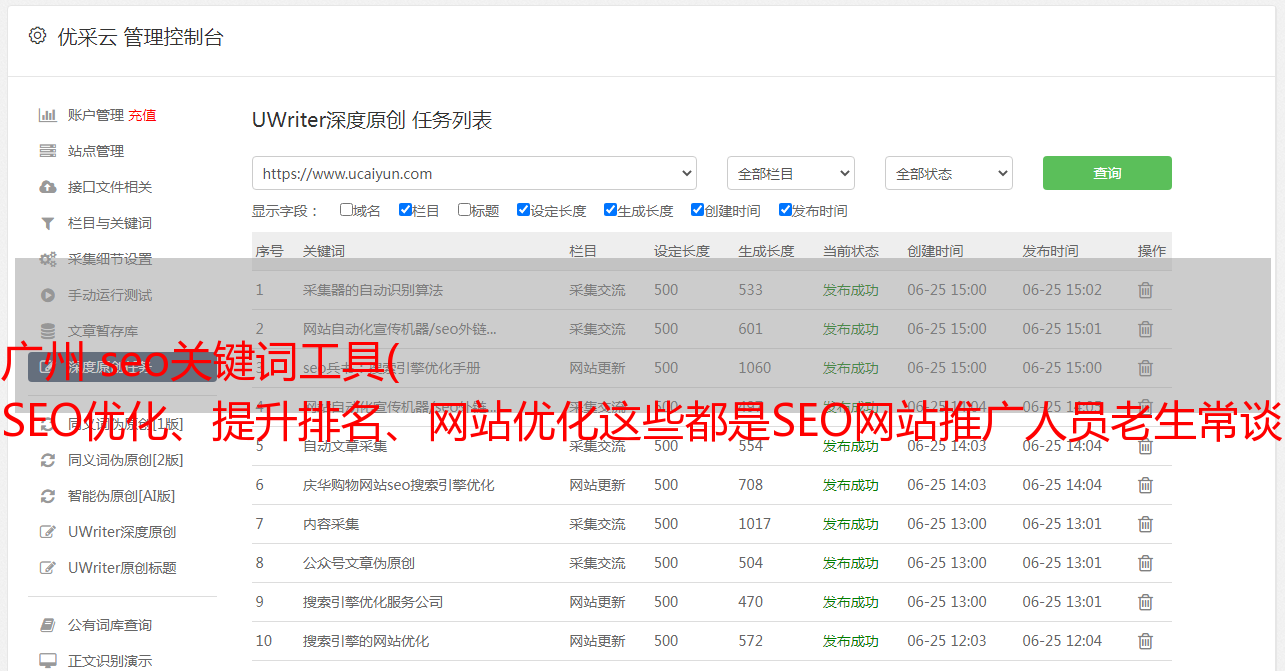Click the 栏目与关键词 filter icon
Screen dimensions: 1285x671
click(47, 223)
